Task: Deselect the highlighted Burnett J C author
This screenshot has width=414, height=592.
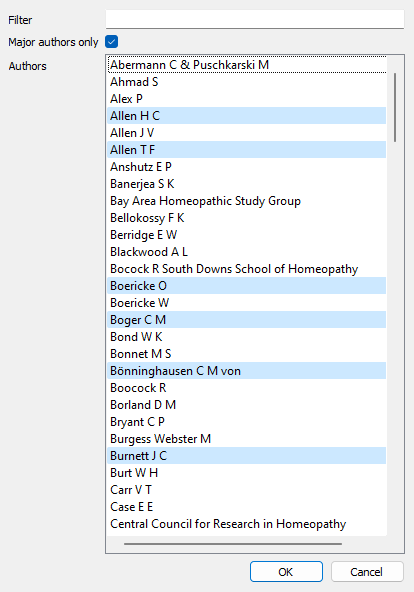Action: (247, 456)
